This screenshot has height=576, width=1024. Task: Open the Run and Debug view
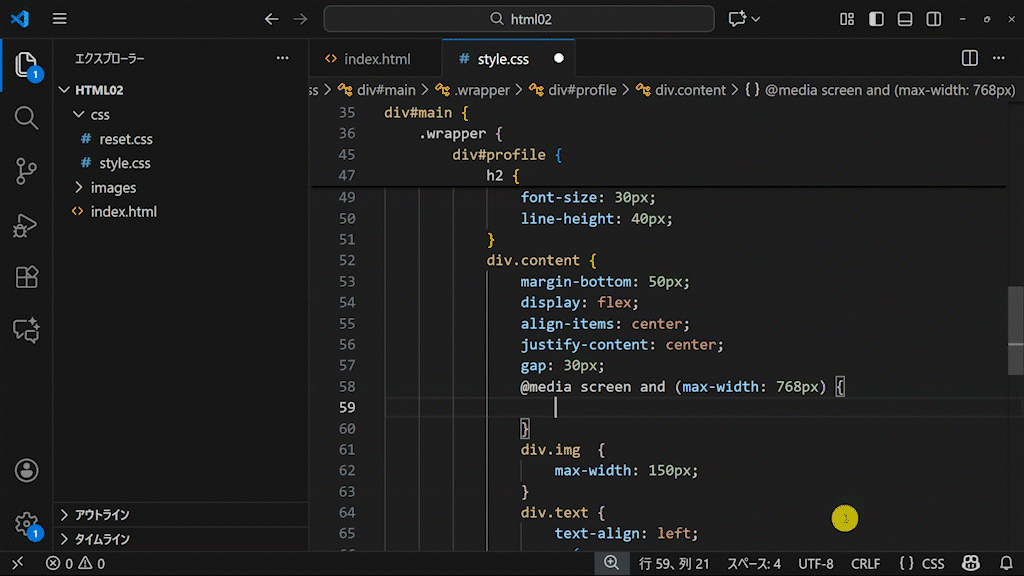pos(26,225)
